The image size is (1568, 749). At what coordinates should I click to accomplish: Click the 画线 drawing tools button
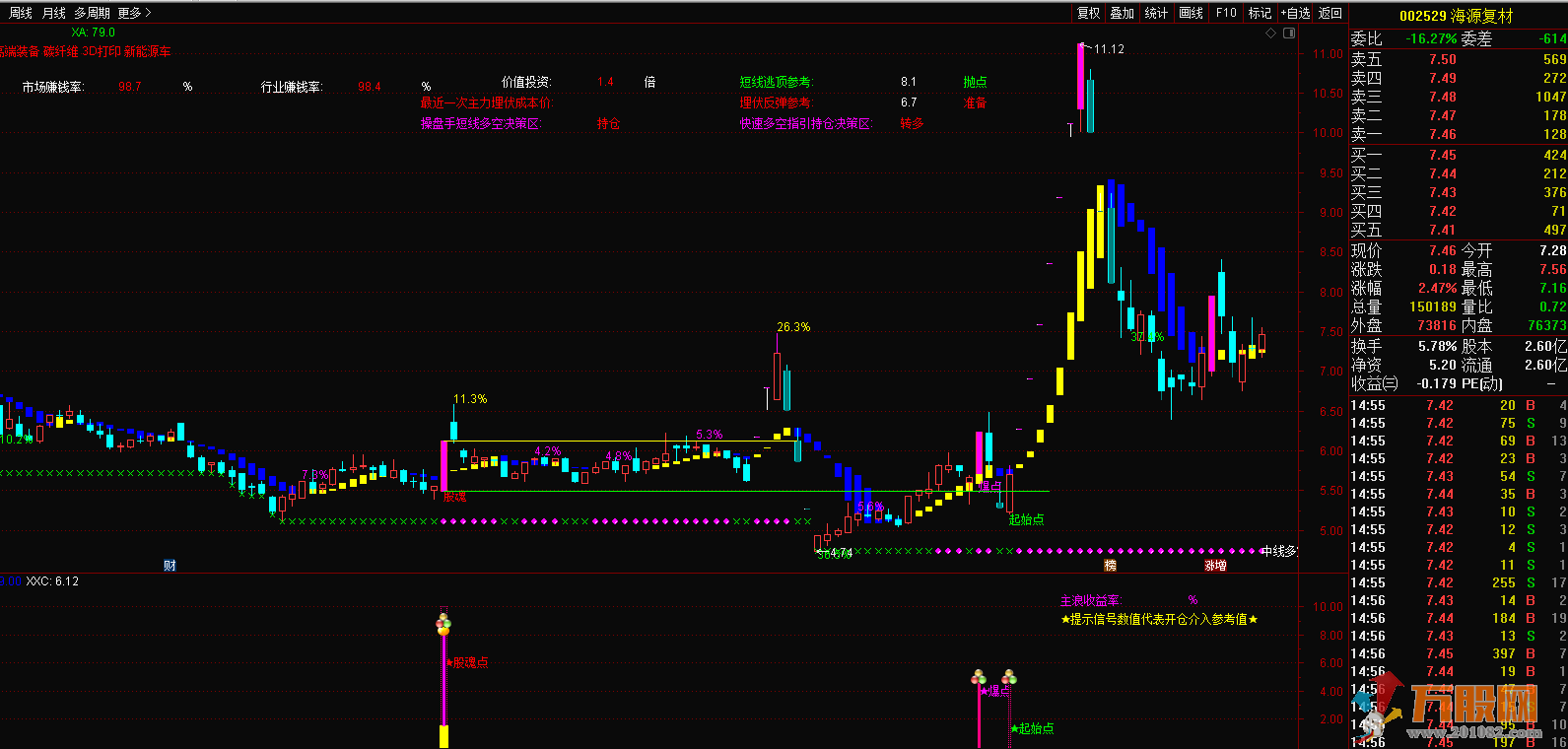pyautogui.click(x=1192, y=13)
